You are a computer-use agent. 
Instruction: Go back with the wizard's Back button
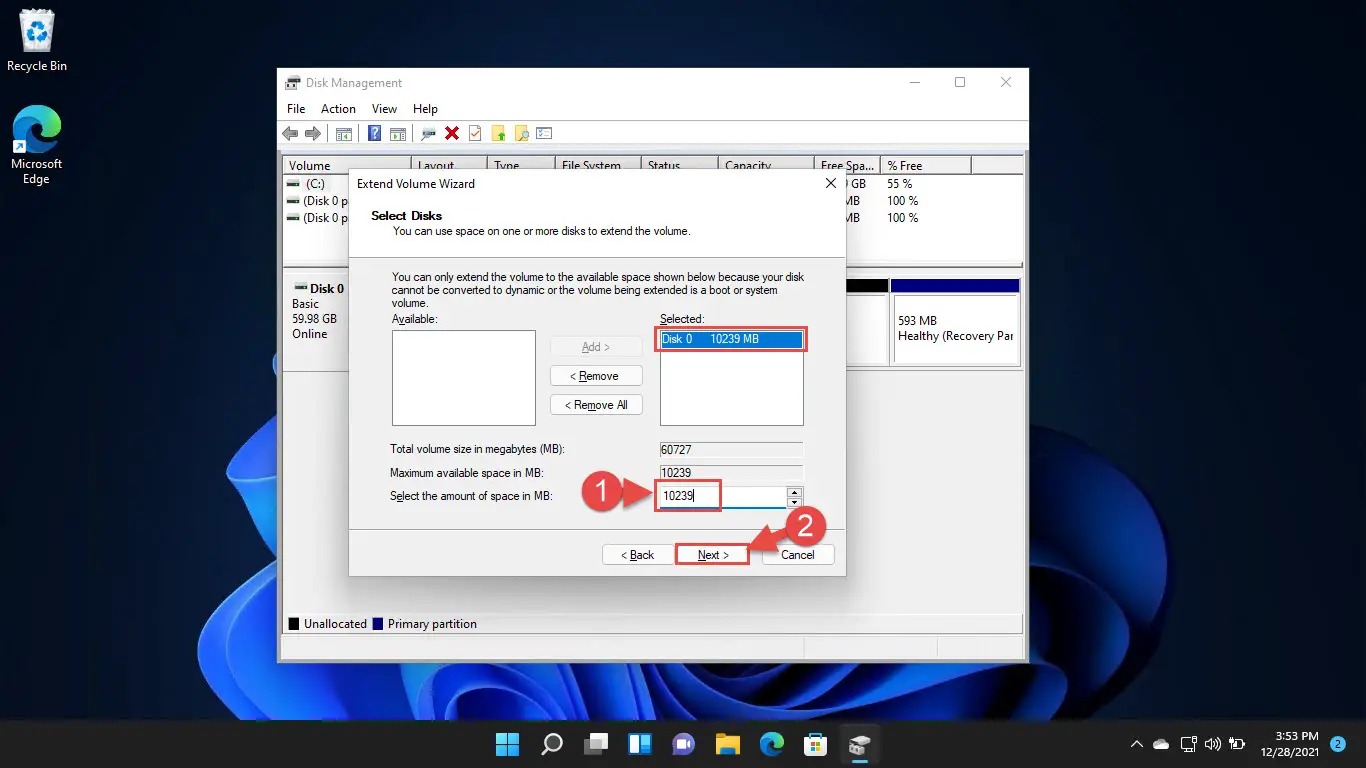(636, 555)
